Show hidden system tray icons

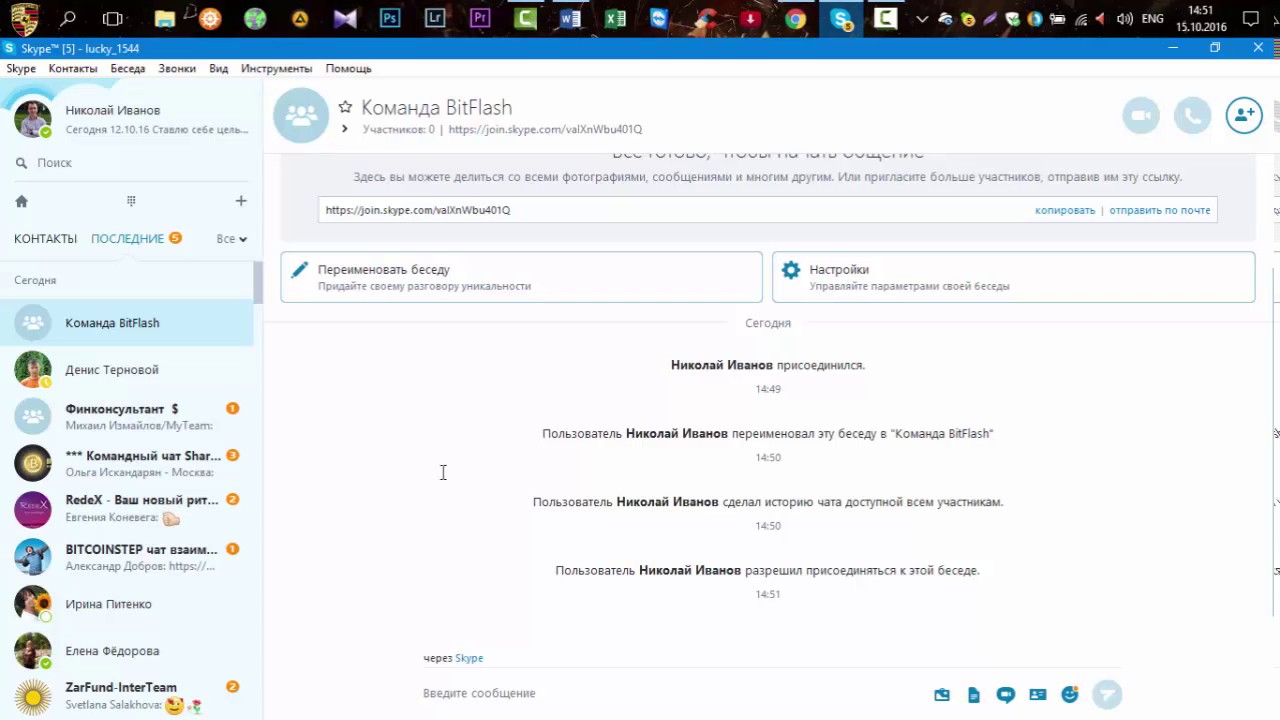pyautogui.click(x=922, y=19)
